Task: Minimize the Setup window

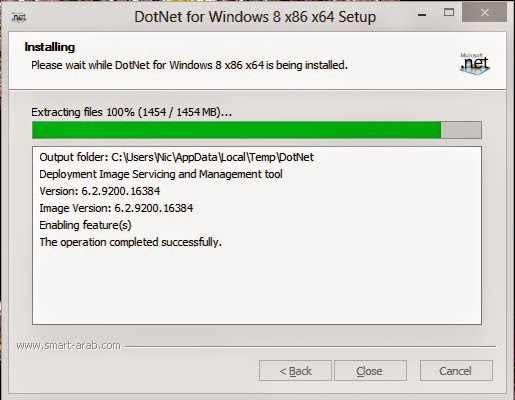Action: click(x=422, y=15)
